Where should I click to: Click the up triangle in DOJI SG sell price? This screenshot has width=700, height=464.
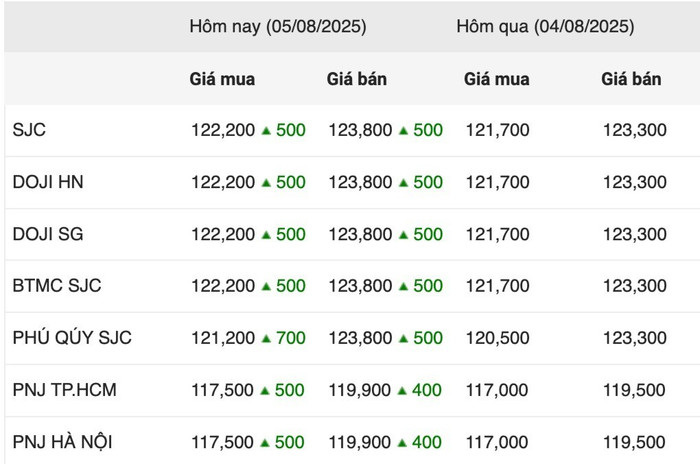[404, 234]
